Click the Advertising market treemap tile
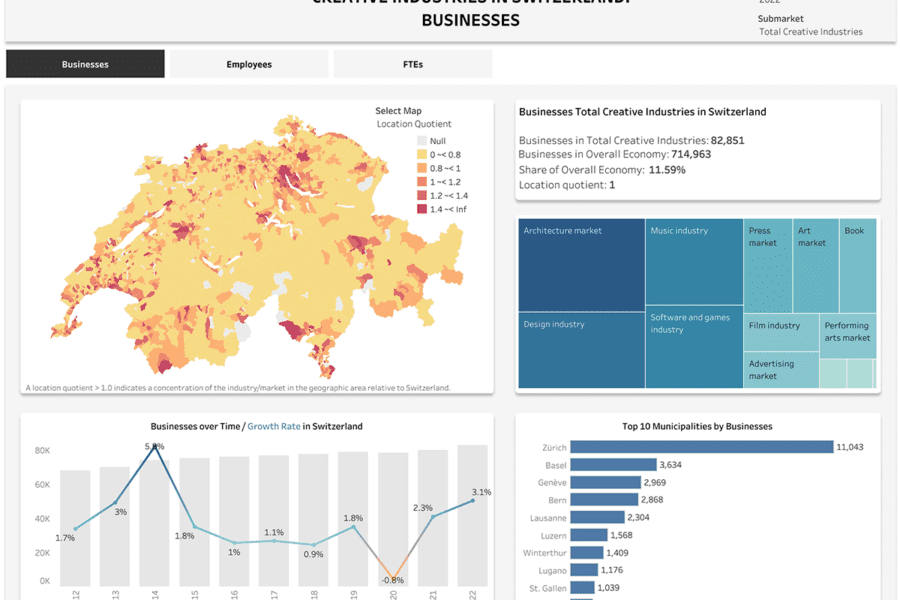The width and height of the screenshot is (900, 600). click(780, 370)
